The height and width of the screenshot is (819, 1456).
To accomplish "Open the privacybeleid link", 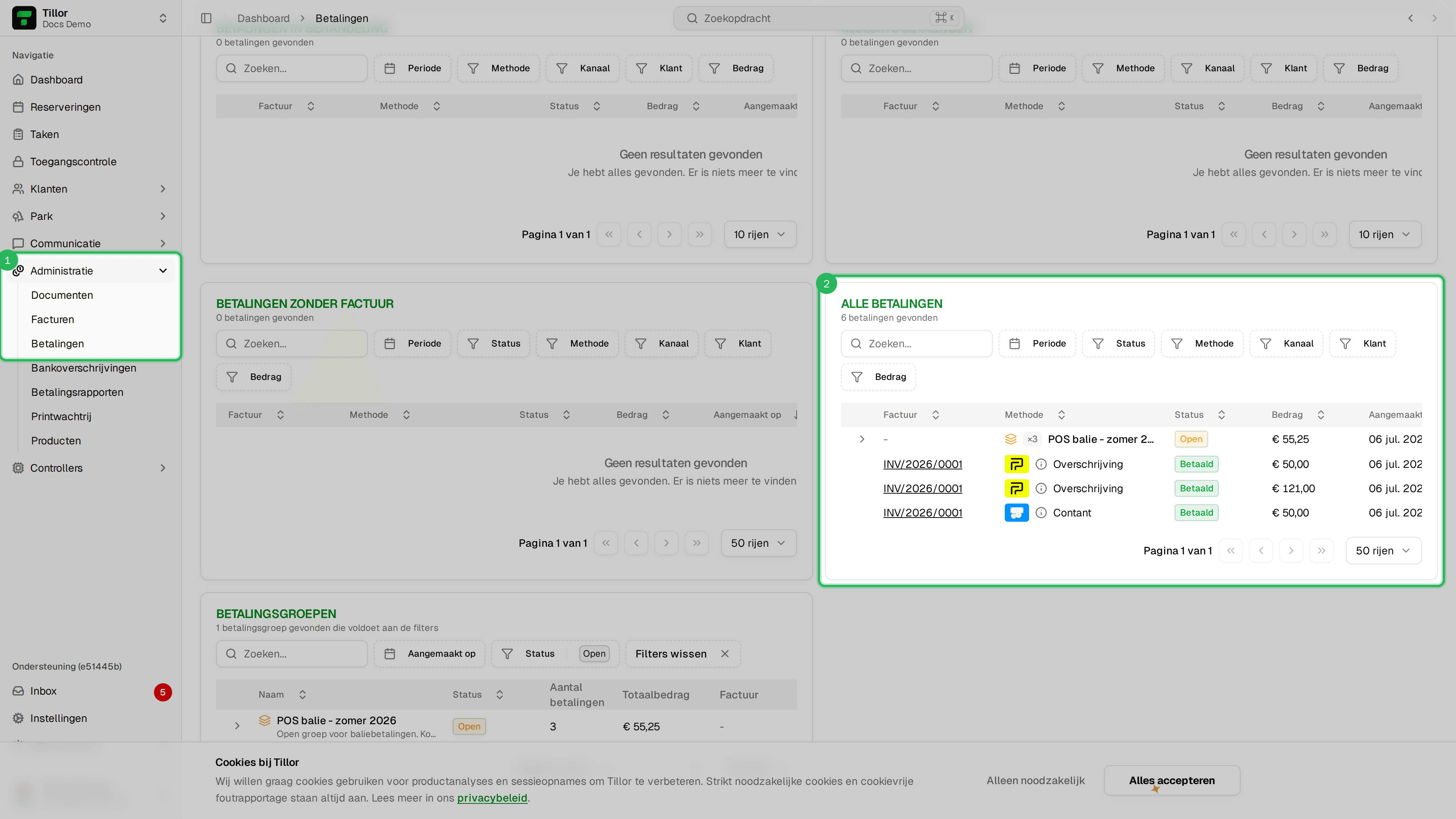I will click(492, 798).
